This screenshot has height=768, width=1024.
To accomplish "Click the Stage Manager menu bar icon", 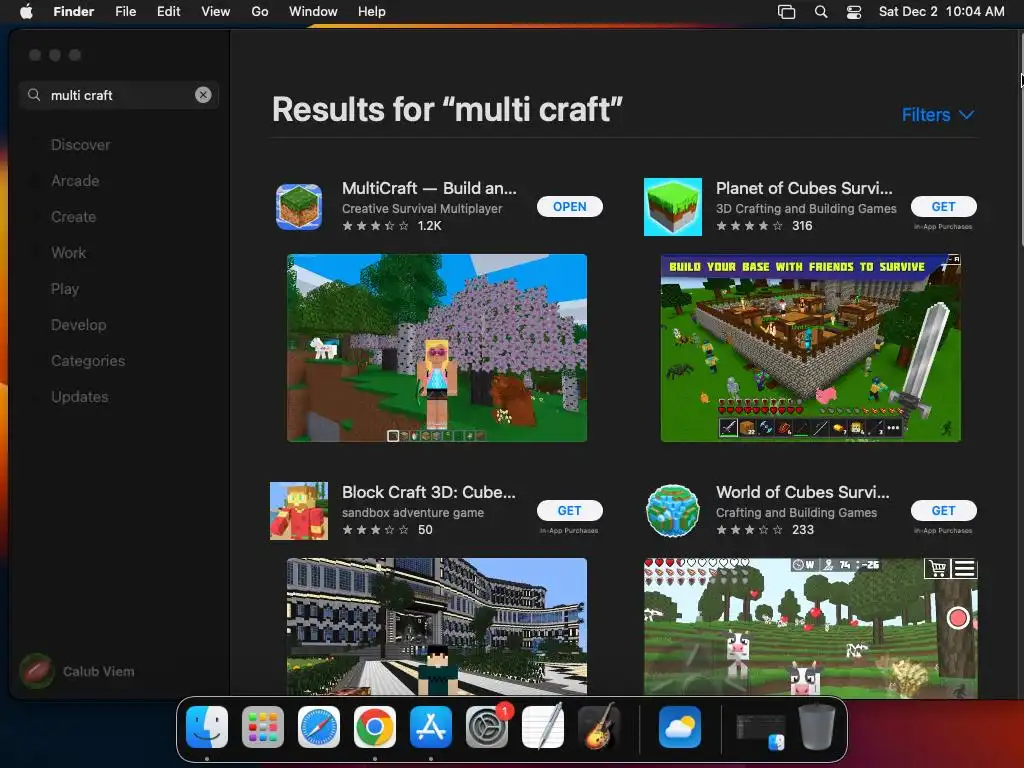I will tap(786, 12).
